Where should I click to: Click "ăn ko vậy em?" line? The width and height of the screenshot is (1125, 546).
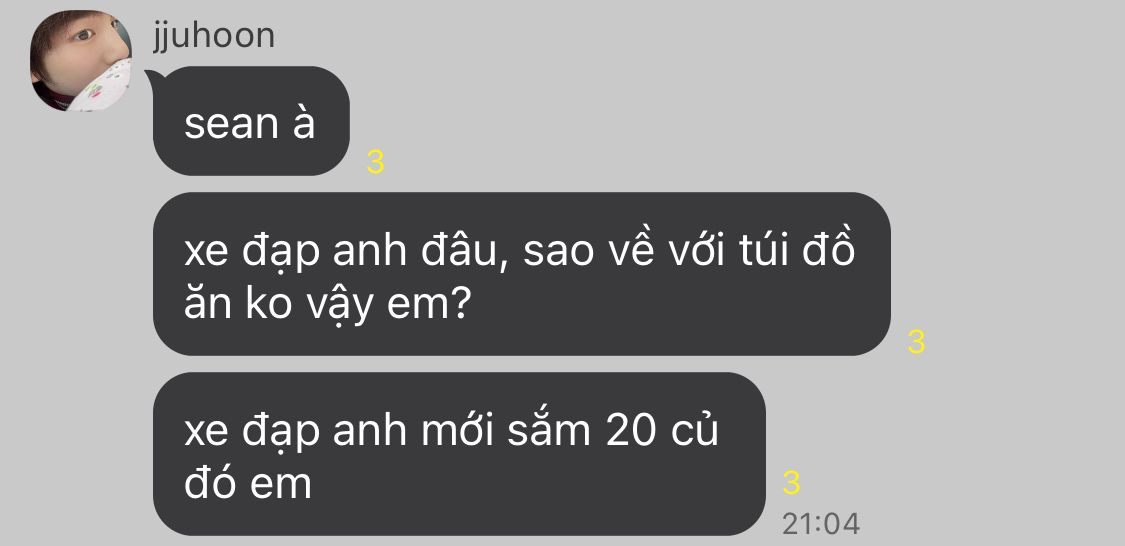[x=327, y=304]
